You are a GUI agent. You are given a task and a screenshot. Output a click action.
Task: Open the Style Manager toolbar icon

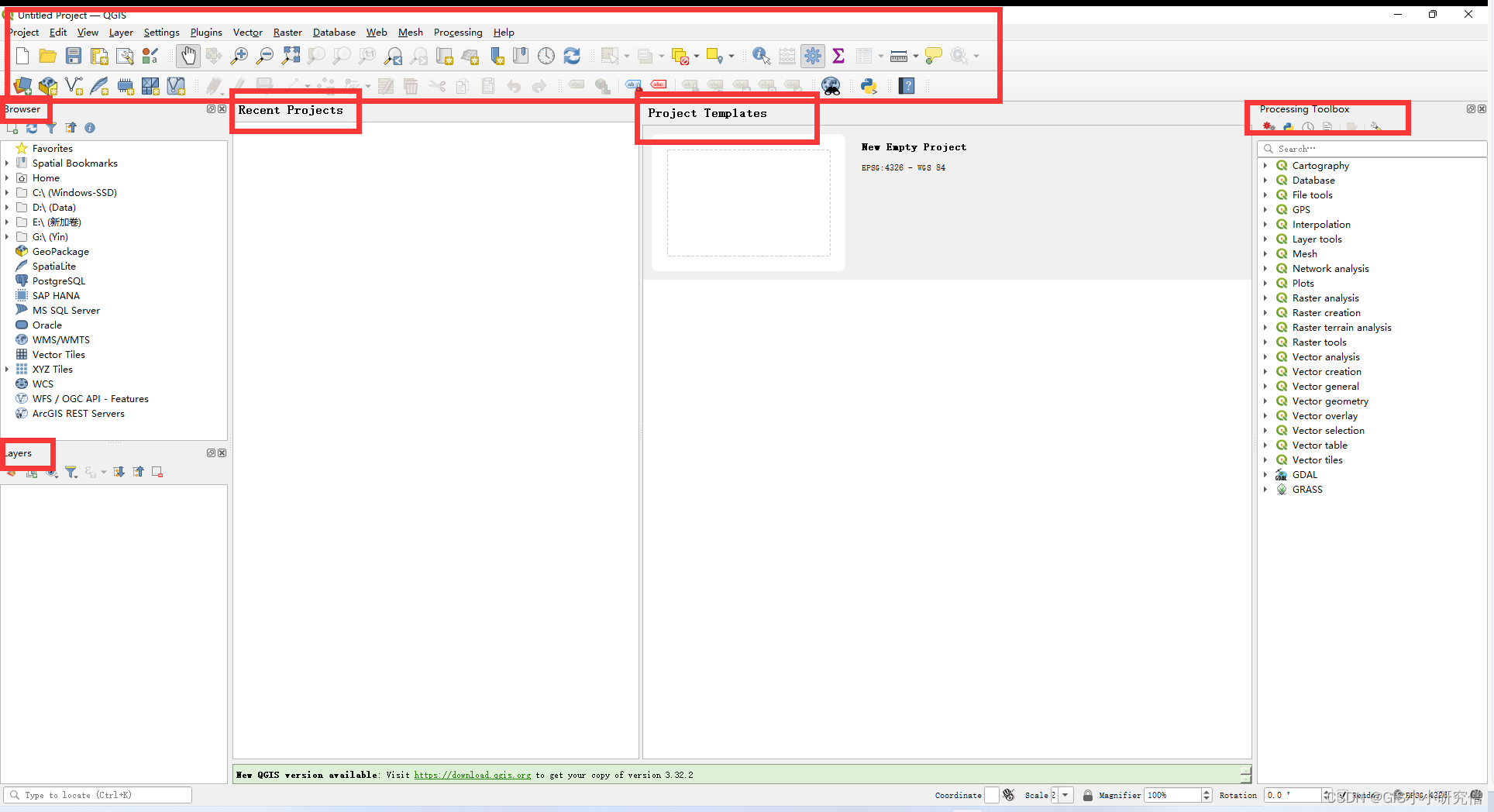pyautogui.click(x=150, y=56)
